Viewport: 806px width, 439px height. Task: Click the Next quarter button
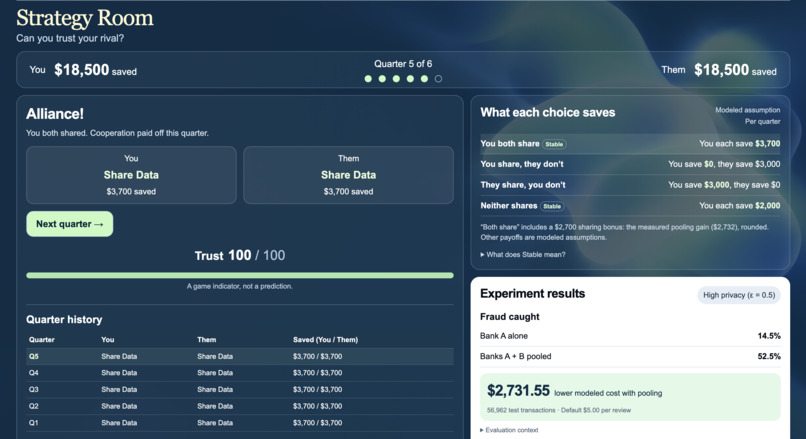tap(69, 224)
